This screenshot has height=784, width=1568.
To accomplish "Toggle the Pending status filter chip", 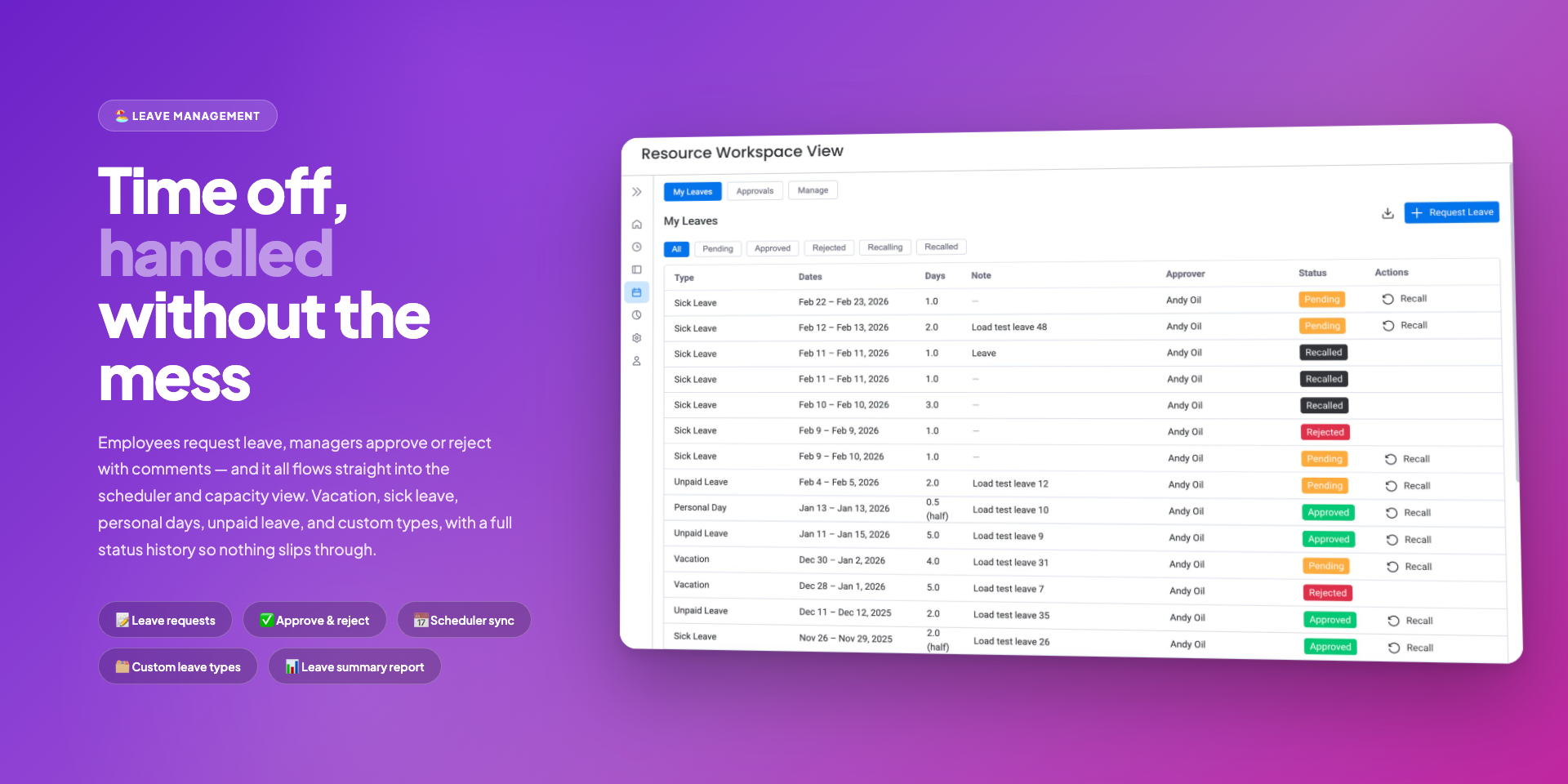I will coord(717,248).
